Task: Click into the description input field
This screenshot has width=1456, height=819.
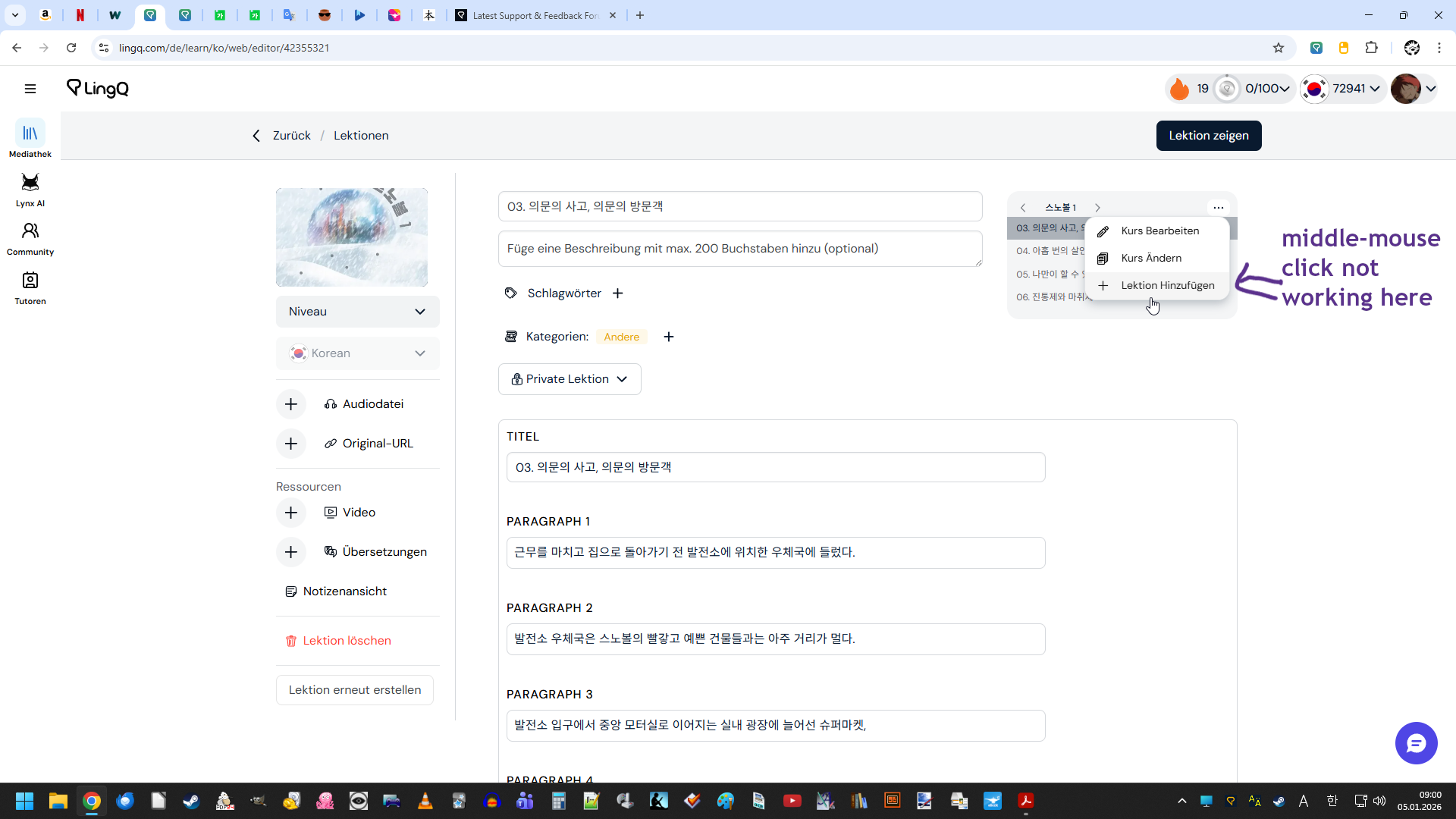Action: click(739, 249)
